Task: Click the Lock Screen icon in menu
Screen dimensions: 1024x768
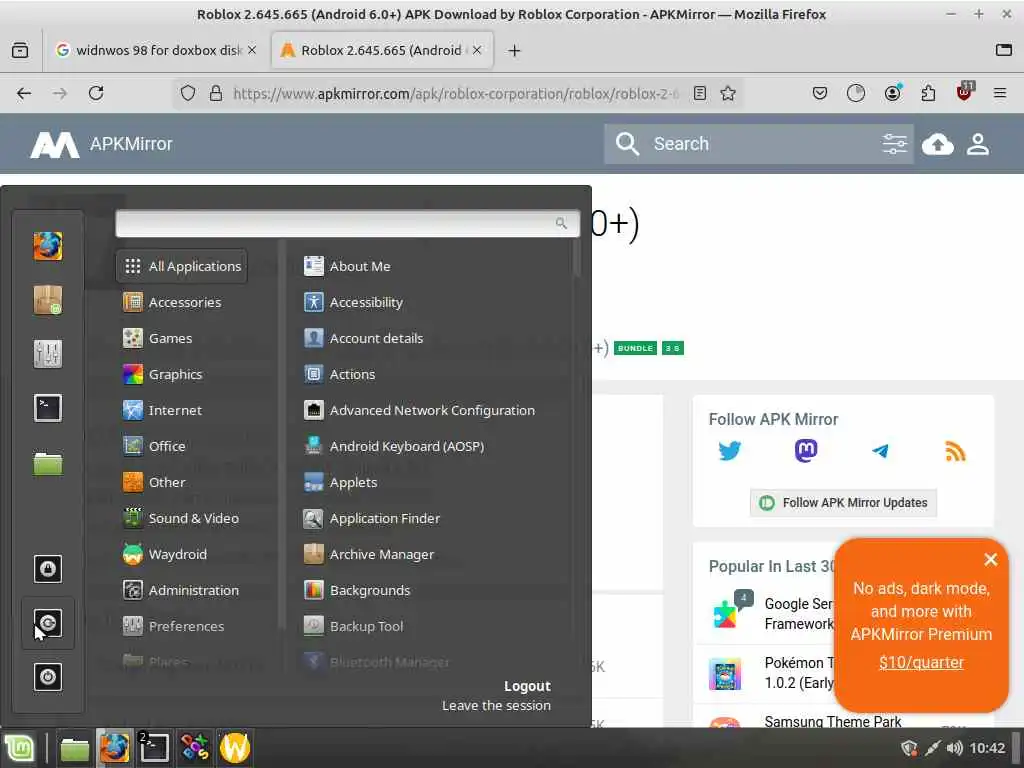Action: click(x=48, y=569)
